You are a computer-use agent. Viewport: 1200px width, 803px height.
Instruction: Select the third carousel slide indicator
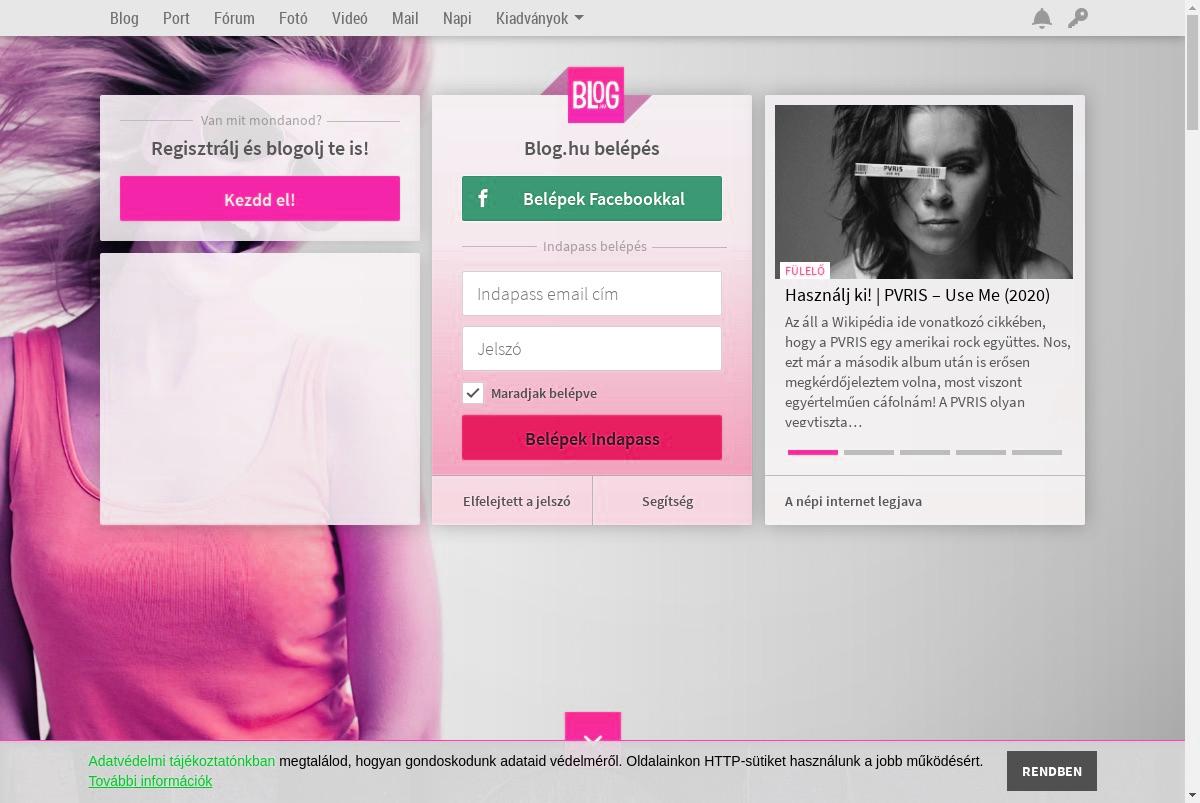tap(925, 452)
